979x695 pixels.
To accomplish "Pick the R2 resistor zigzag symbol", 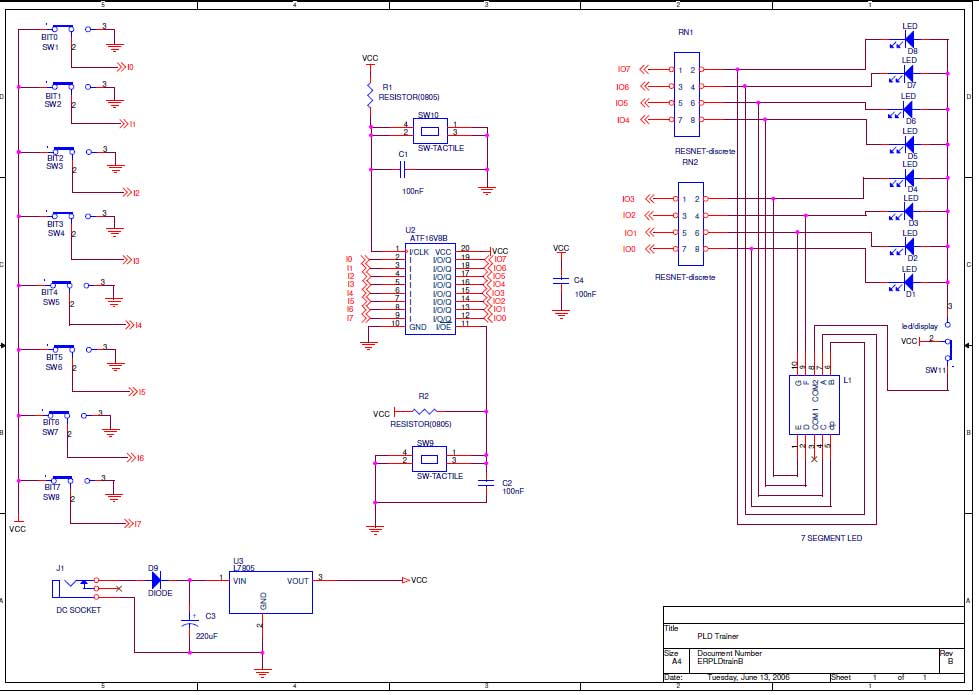I will click(x=425, y=411).
